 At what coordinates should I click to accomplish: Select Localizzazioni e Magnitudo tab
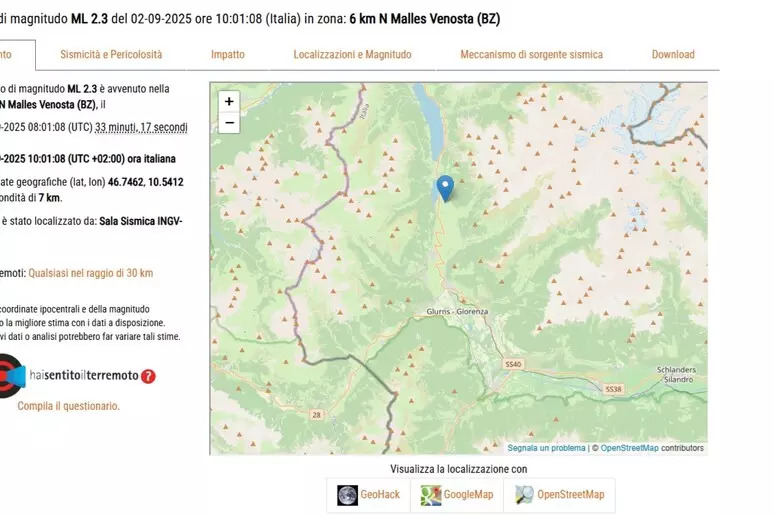point(352,55)
